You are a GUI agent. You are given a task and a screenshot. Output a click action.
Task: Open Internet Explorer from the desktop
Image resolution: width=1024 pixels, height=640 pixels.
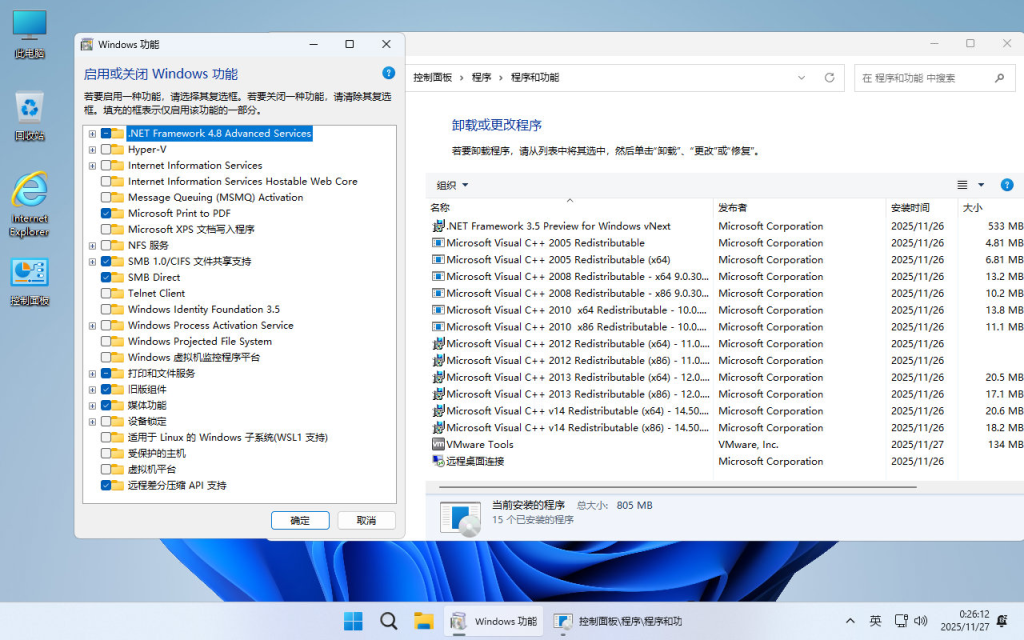click(x=29, y=185)
